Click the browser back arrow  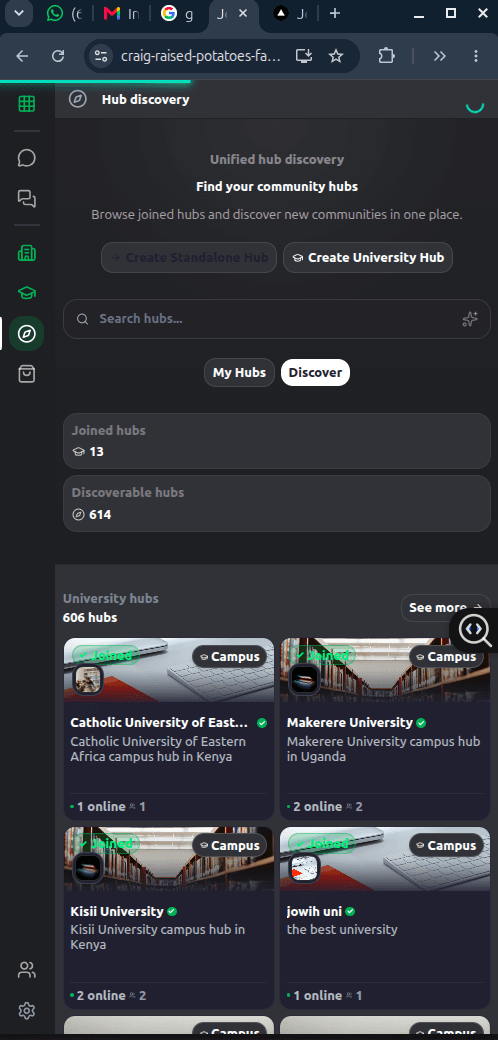(x=23, y=56)
